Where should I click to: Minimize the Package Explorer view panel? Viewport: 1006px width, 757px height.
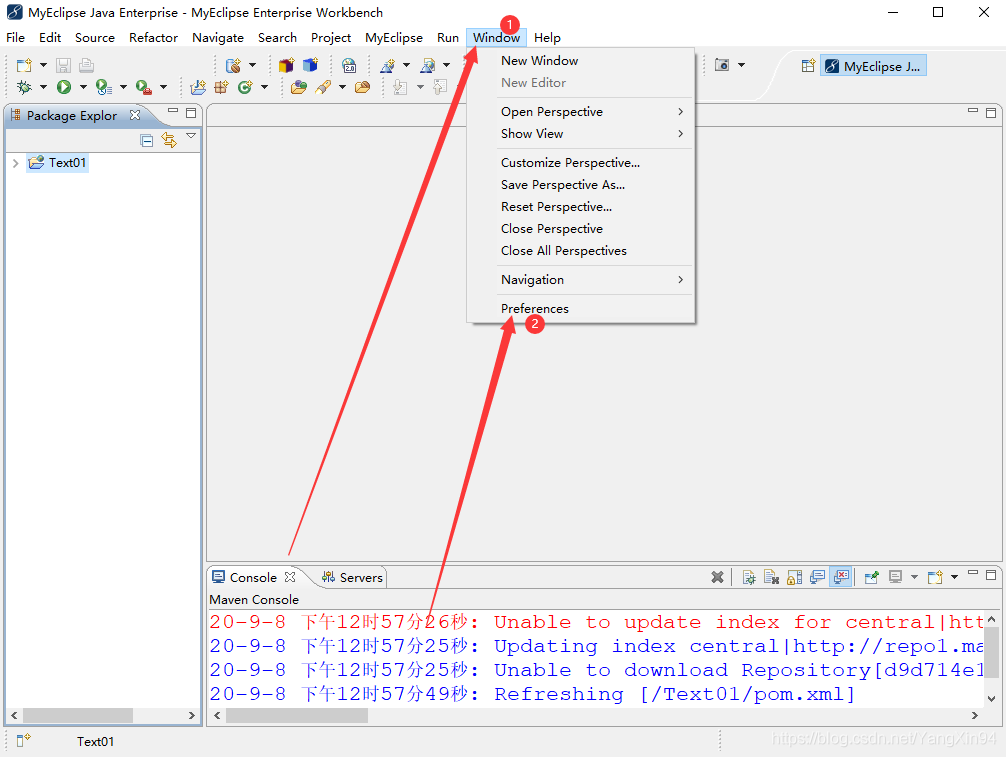click(173, 111)
